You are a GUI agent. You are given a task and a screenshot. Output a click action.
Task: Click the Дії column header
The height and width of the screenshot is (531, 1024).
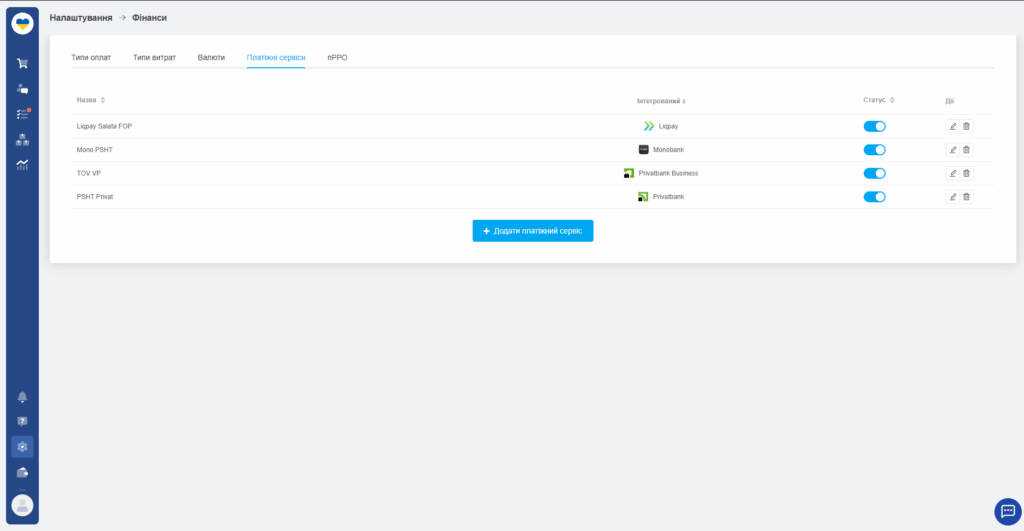click(950, 101)
